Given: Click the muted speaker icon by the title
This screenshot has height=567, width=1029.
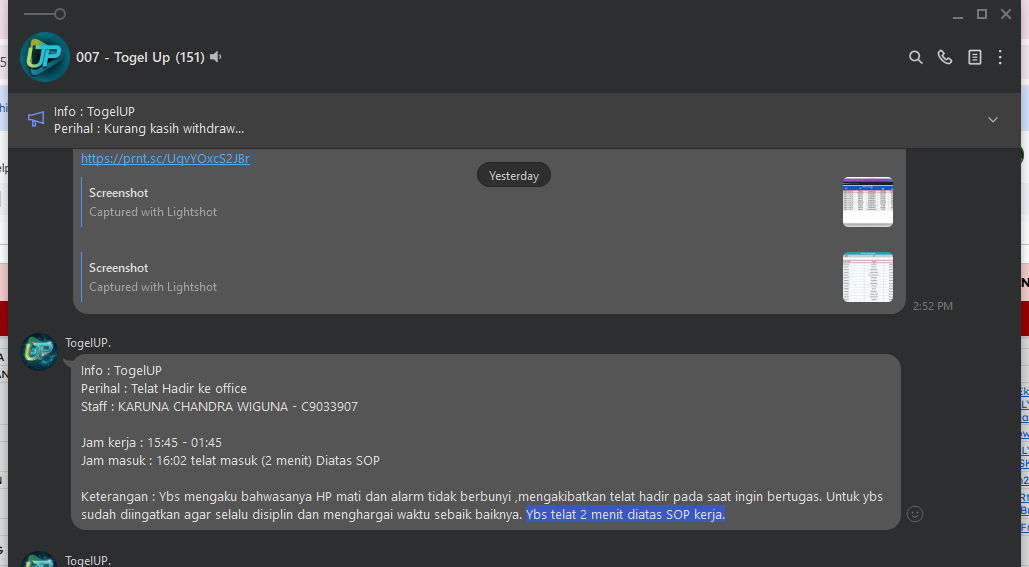Looking at the screenshot, I should pos(216,58).
